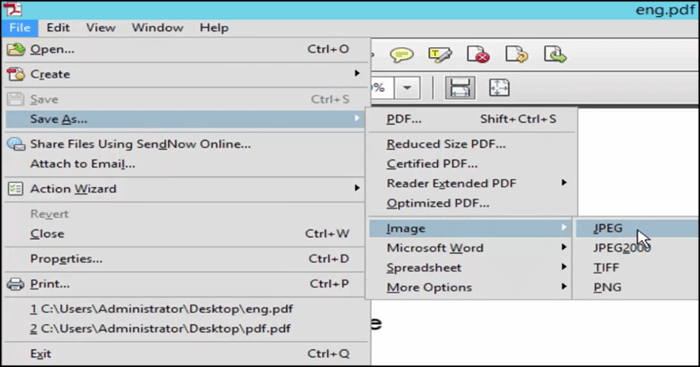Choose TIFF image format

point(637,268)
